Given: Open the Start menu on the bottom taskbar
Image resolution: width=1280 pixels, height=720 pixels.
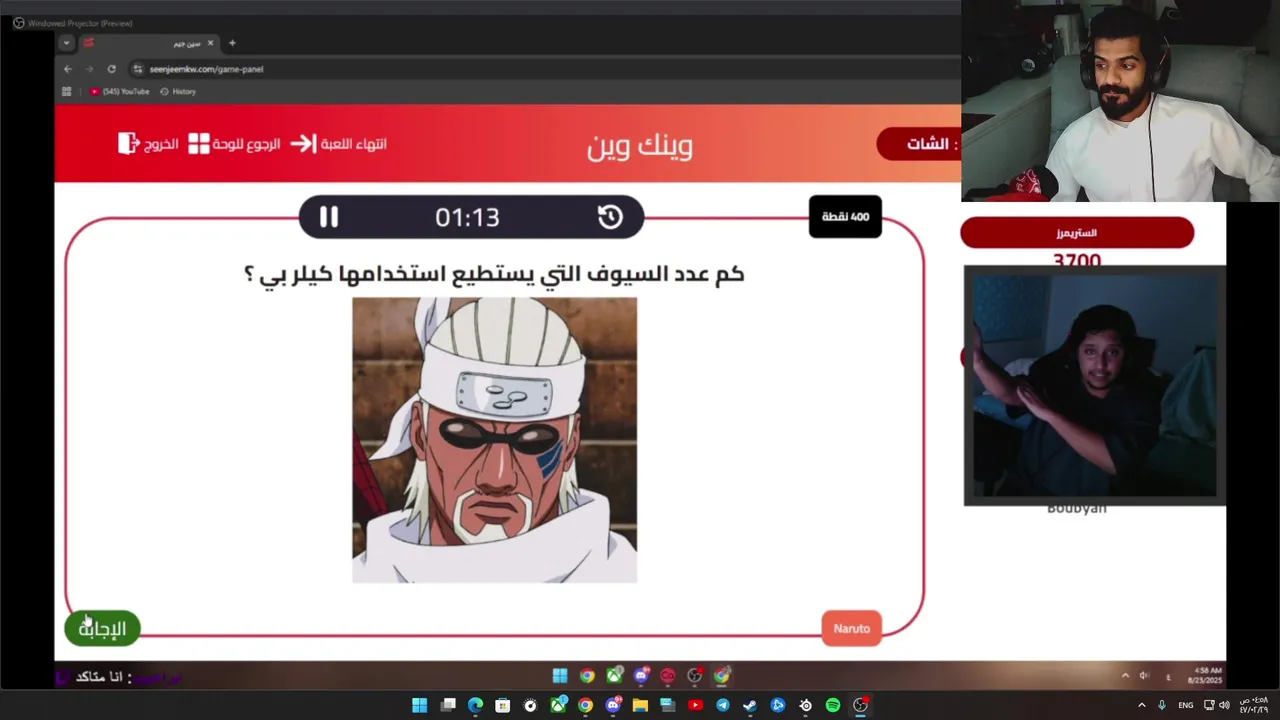Looking at the screenshot, I should tap(420, 705).
